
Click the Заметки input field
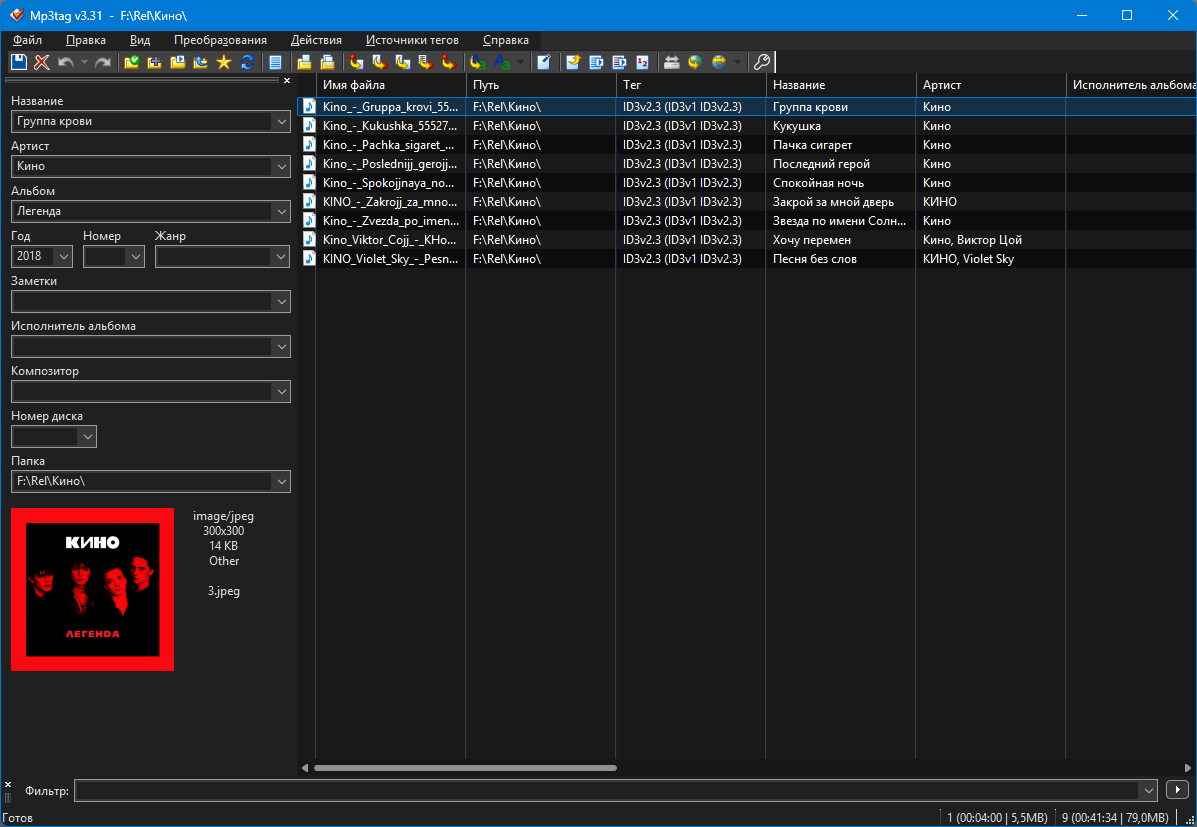coord(142,302)
